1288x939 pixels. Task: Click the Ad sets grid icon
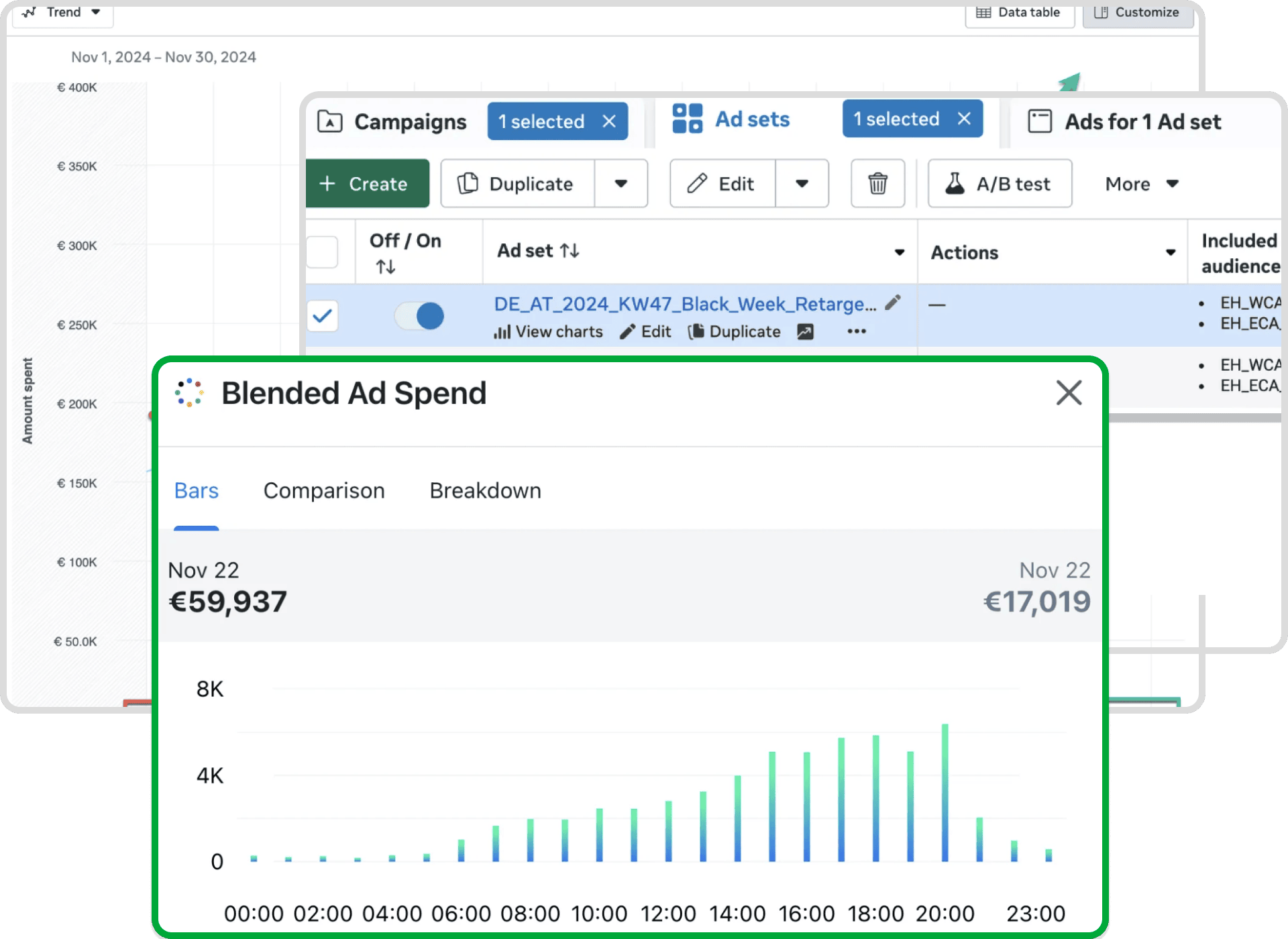(688, 119)
